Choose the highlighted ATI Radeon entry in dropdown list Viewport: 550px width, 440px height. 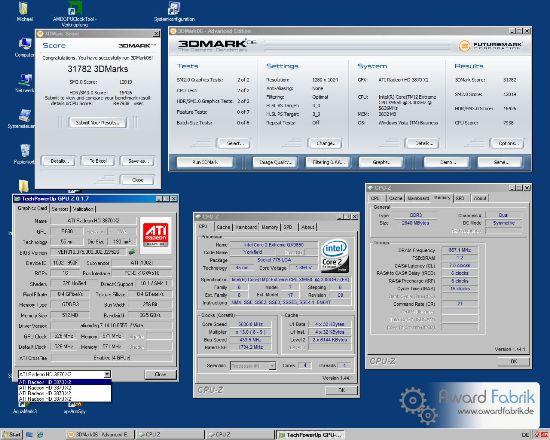pyautogui.click(x=65, y=382)
